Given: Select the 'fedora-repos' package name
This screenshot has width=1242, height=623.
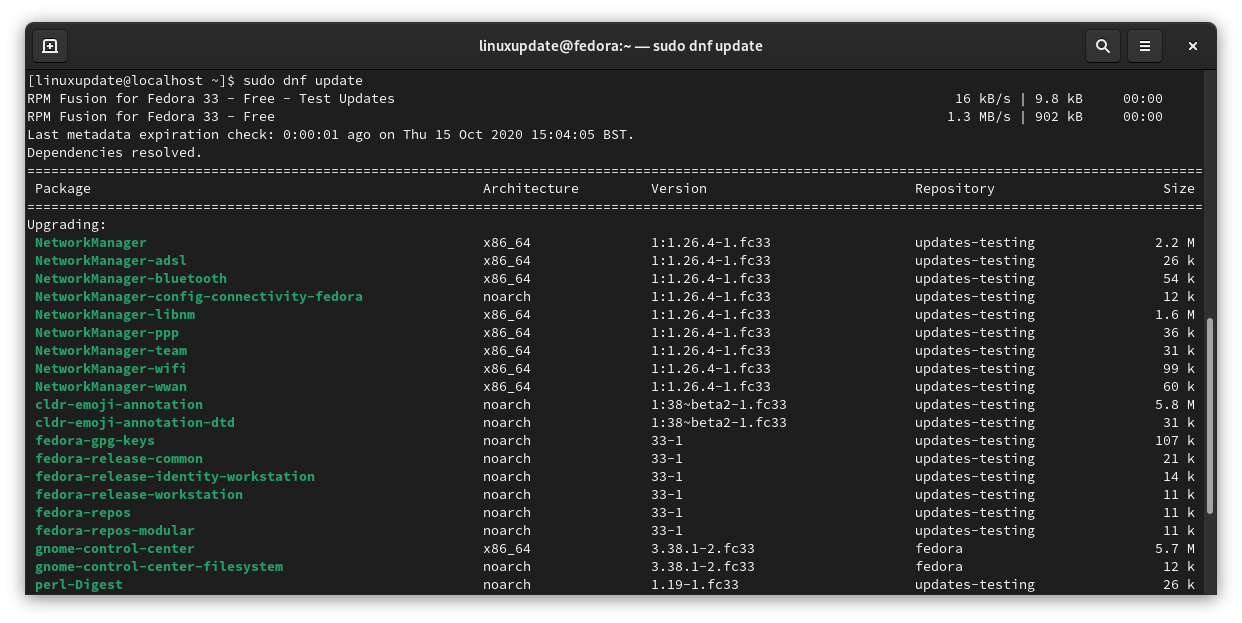Looking at the screenshot, I should coord(83,512).
